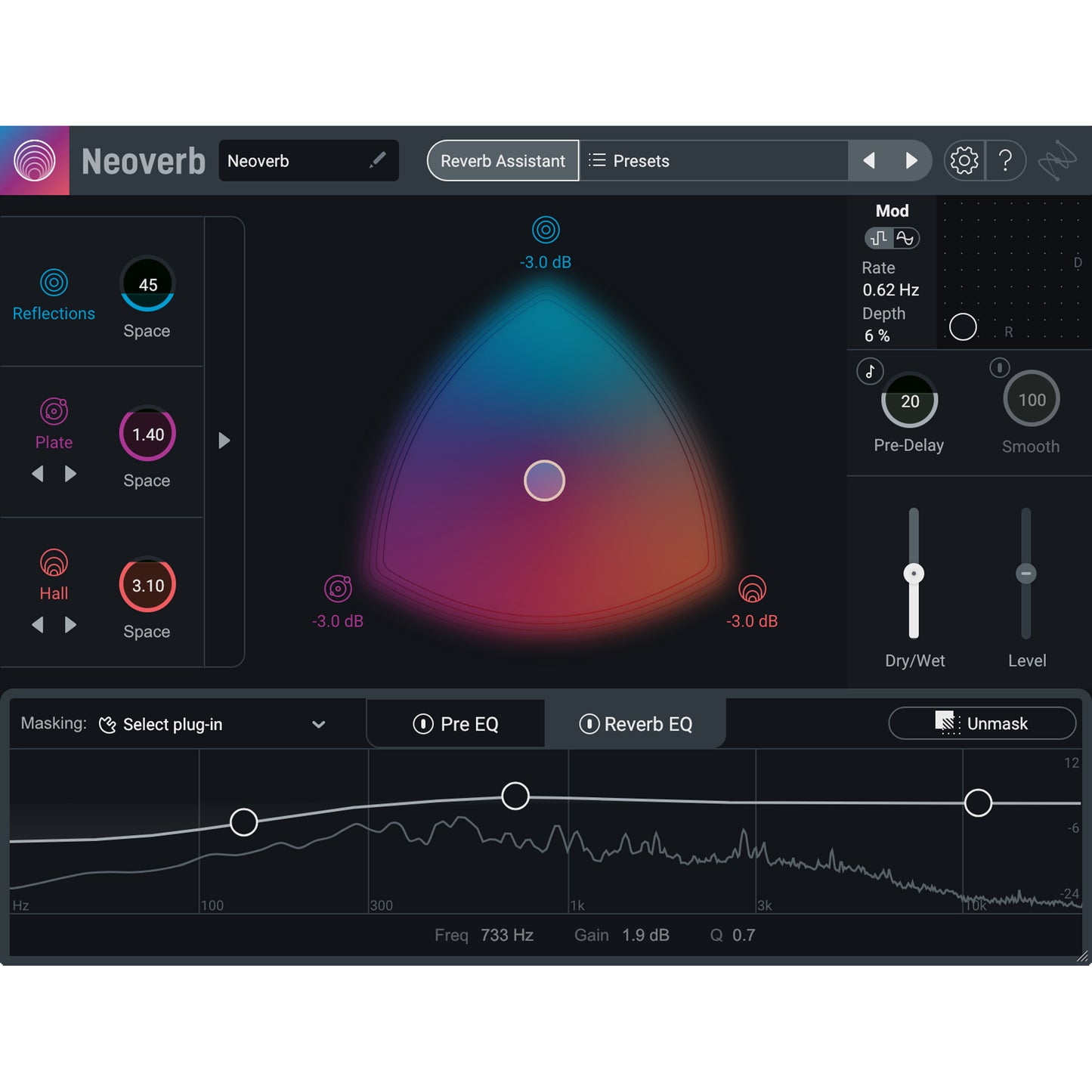Click the iZotope logo icon
The height and width of the screenshot is (1092, 1092).
point(1056,161)
